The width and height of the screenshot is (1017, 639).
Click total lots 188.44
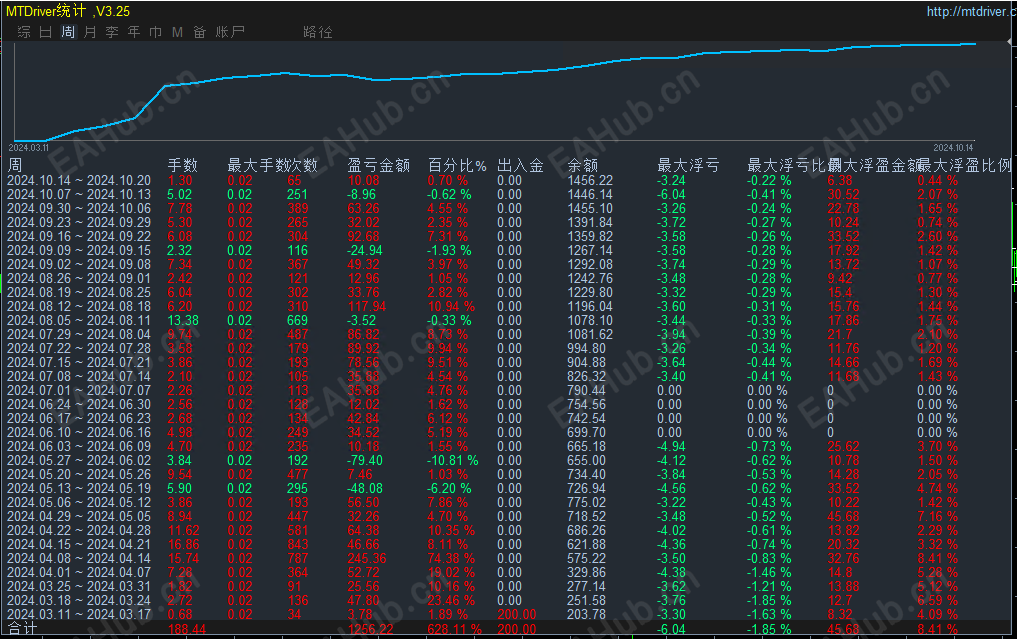[187, 629]
